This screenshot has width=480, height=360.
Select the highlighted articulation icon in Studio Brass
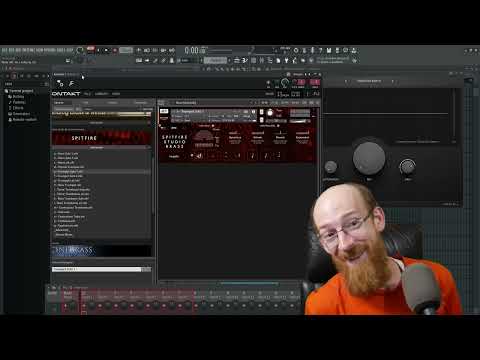pyautogui.click(x=199, y=156)
